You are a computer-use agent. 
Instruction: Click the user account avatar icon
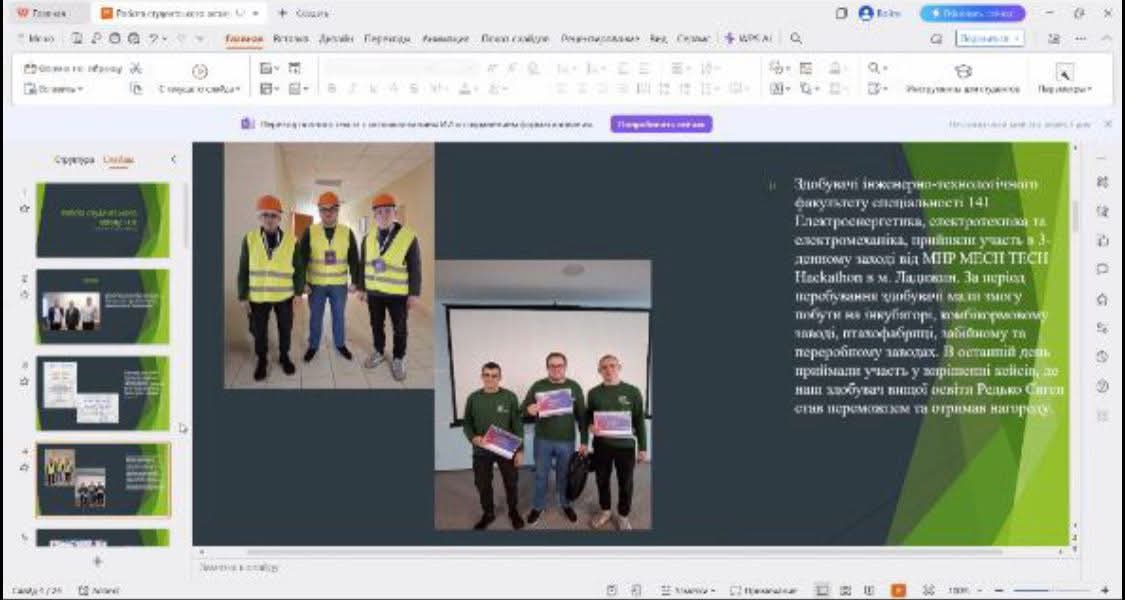[x=866, y=13]
